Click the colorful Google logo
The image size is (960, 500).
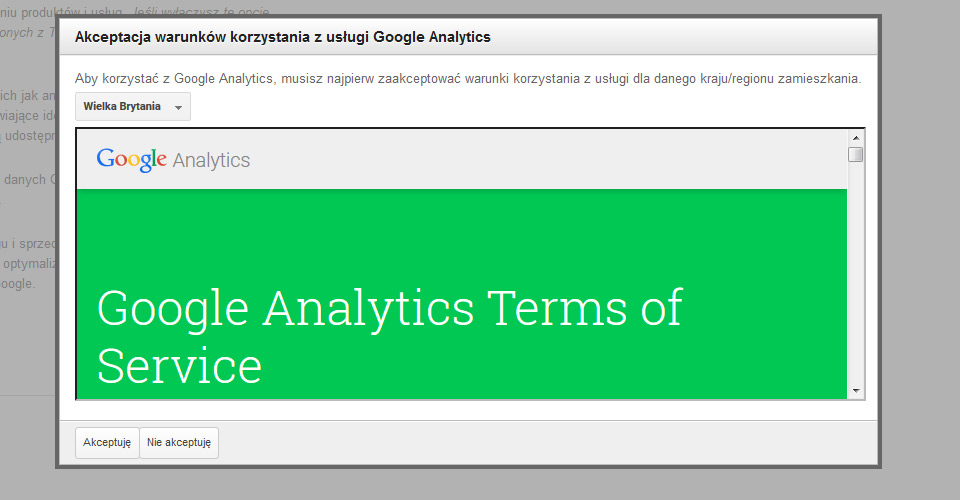point(132,160)
